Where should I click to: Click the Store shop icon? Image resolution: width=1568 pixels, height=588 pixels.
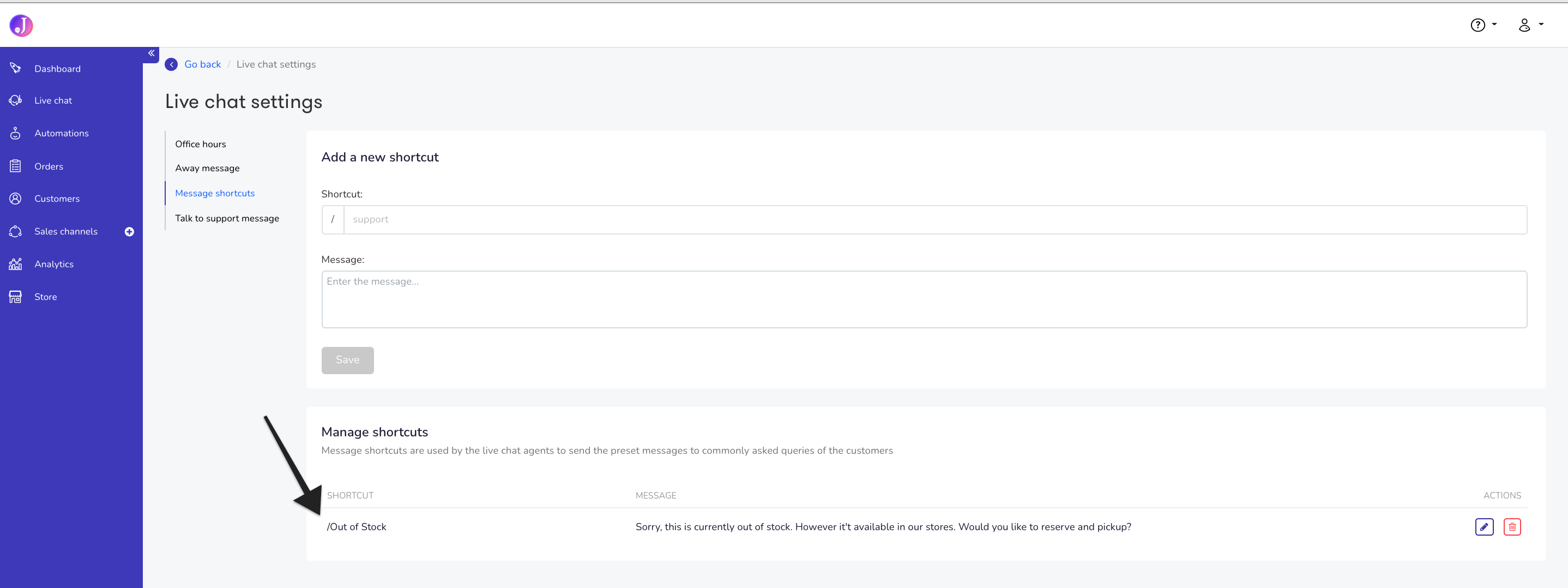[x=16, y=297]
